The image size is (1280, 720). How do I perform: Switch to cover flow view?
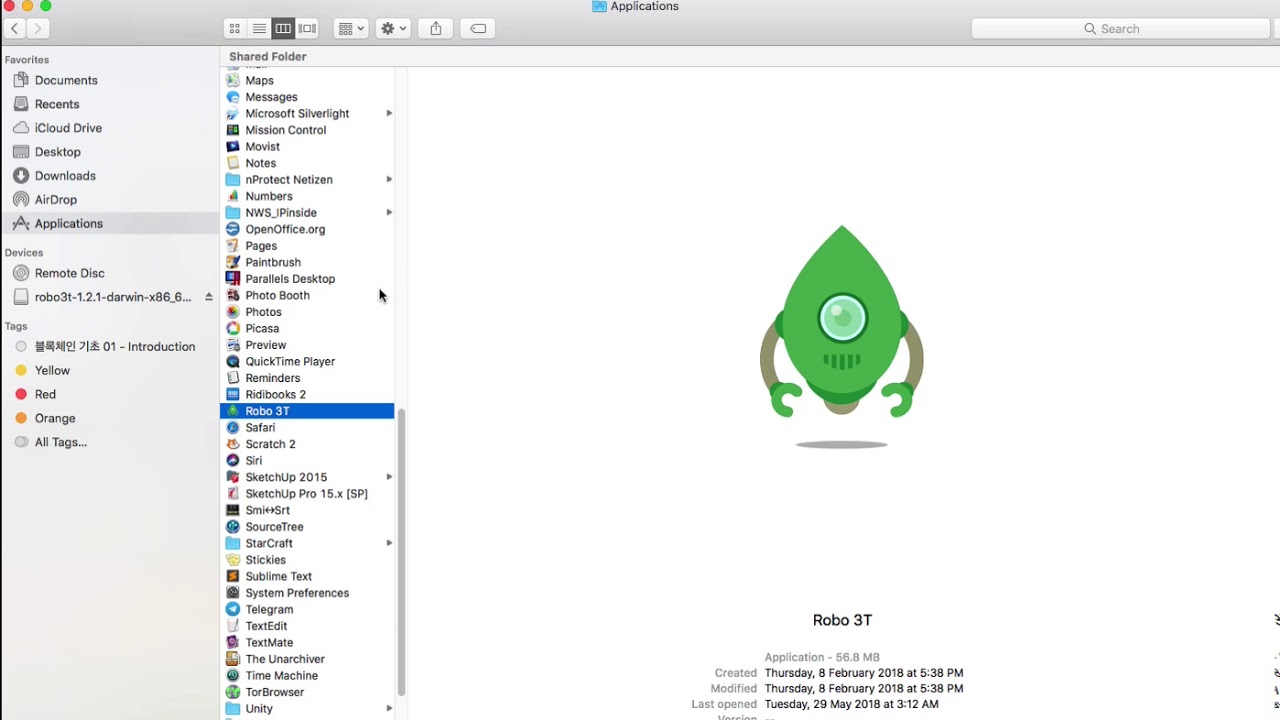[308, 29]
